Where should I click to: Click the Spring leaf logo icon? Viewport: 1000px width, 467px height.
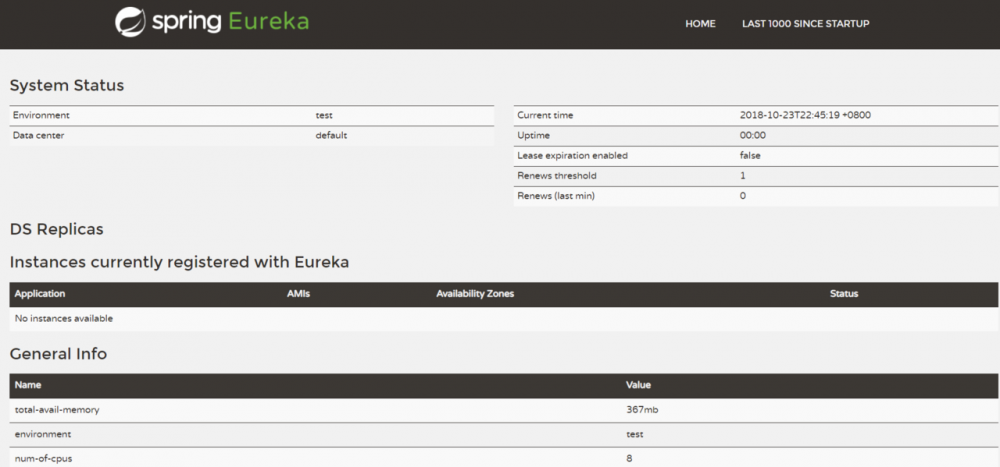click(130, 22)
